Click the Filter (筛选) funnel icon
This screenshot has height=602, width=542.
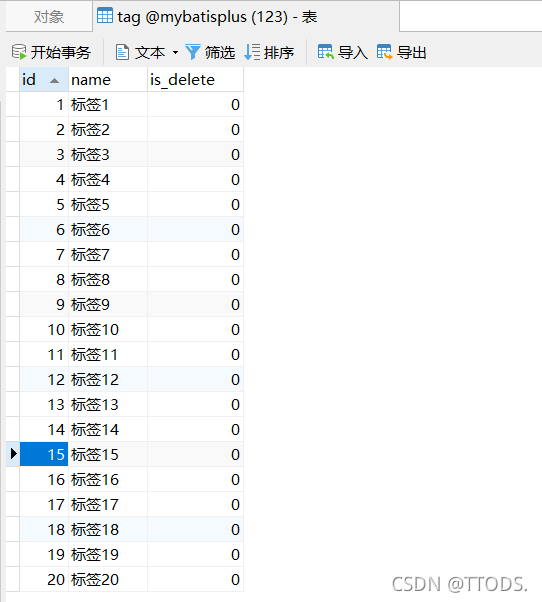193,52
